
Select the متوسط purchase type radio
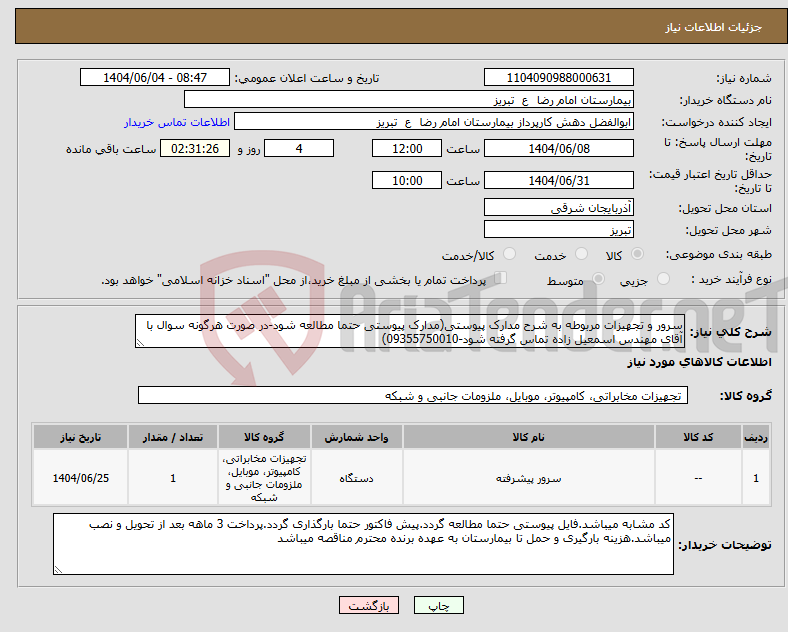coord(598,279)
